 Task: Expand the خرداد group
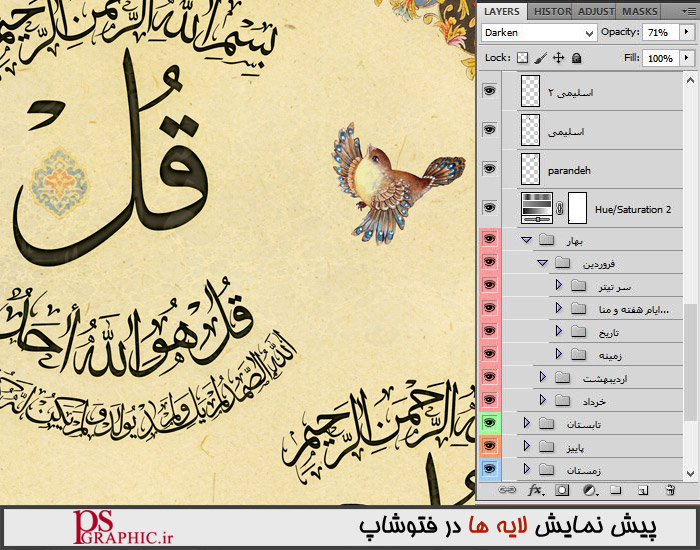coord(542,400)
